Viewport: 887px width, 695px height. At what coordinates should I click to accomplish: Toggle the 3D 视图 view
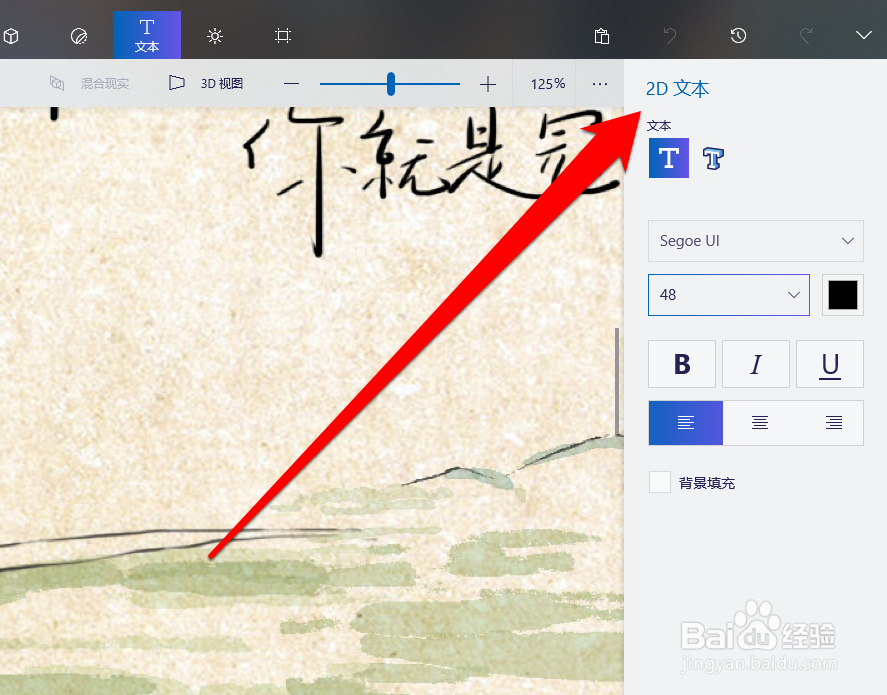(x=206, y=83)
